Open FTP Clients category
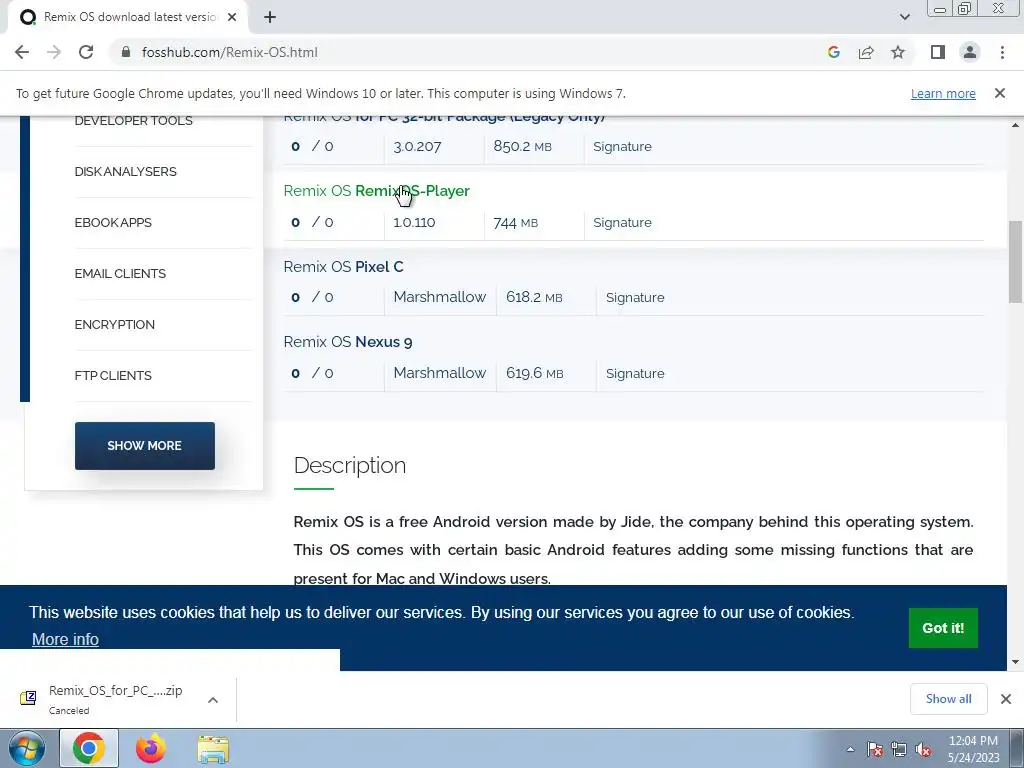The width and height of the screenshot is (1024, 768). coord(113,376)
